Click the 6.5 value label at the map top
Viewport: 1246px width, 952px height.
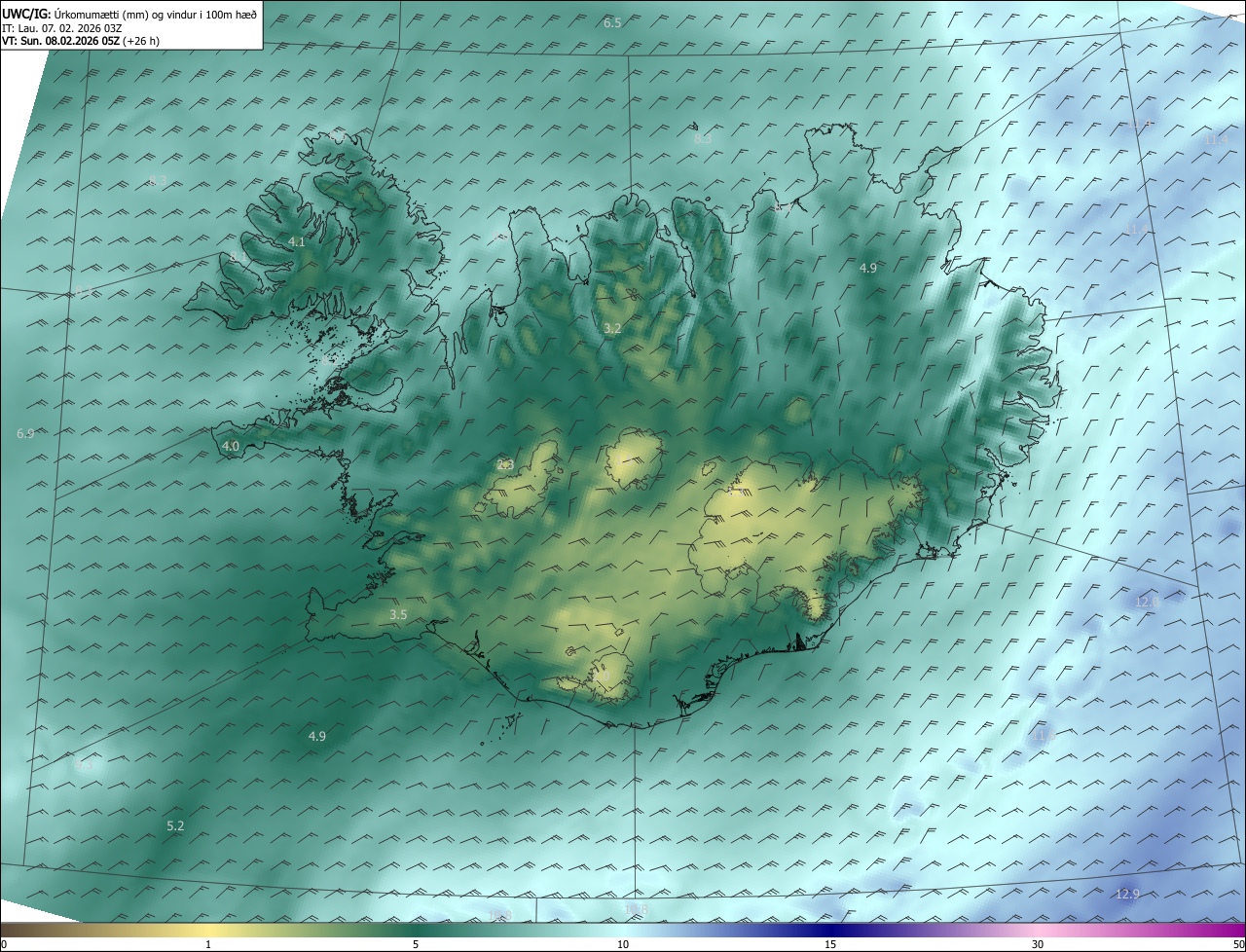pos(612,22)
